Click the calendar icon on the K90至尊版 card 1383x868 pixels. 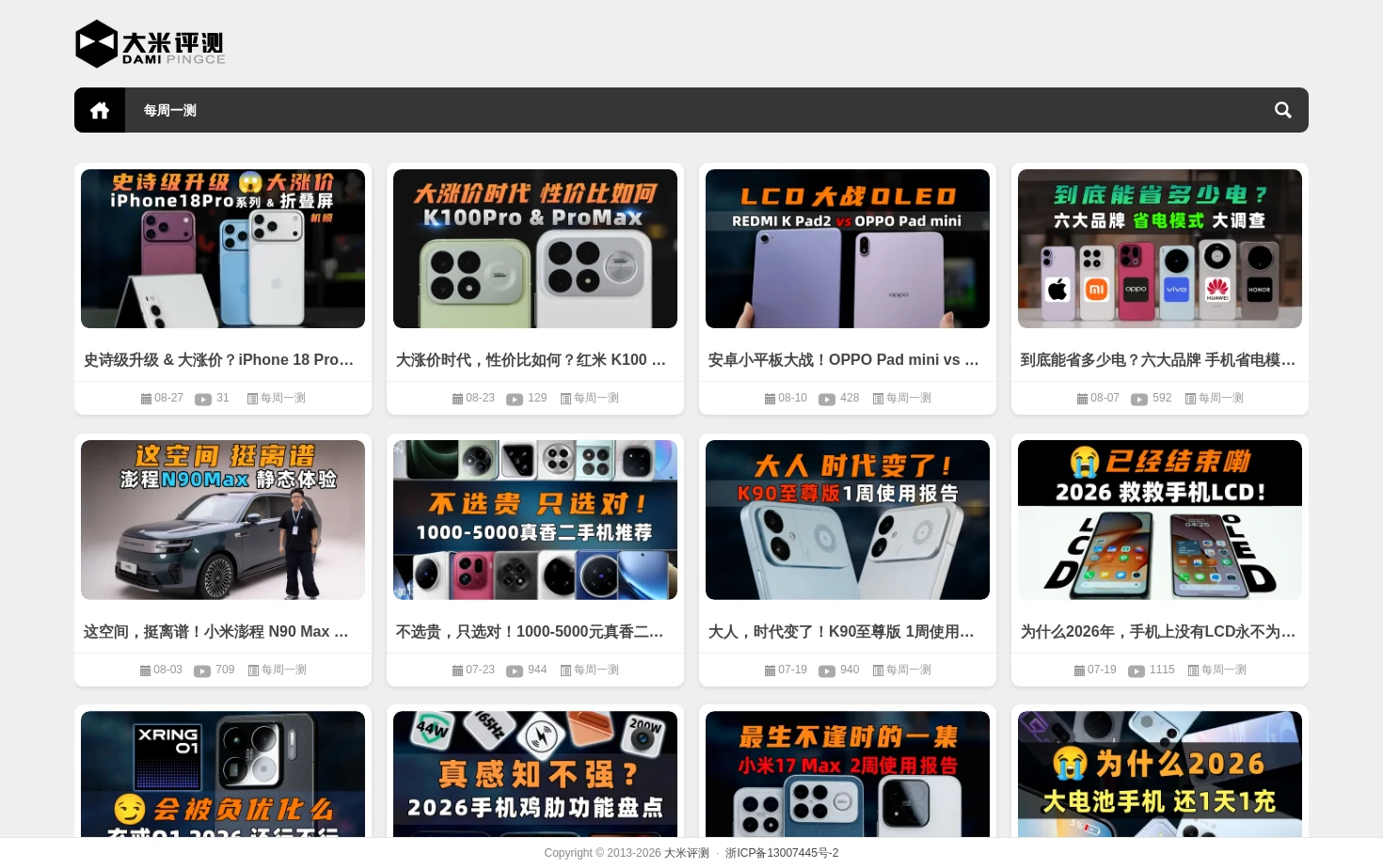tap(770, 671)
